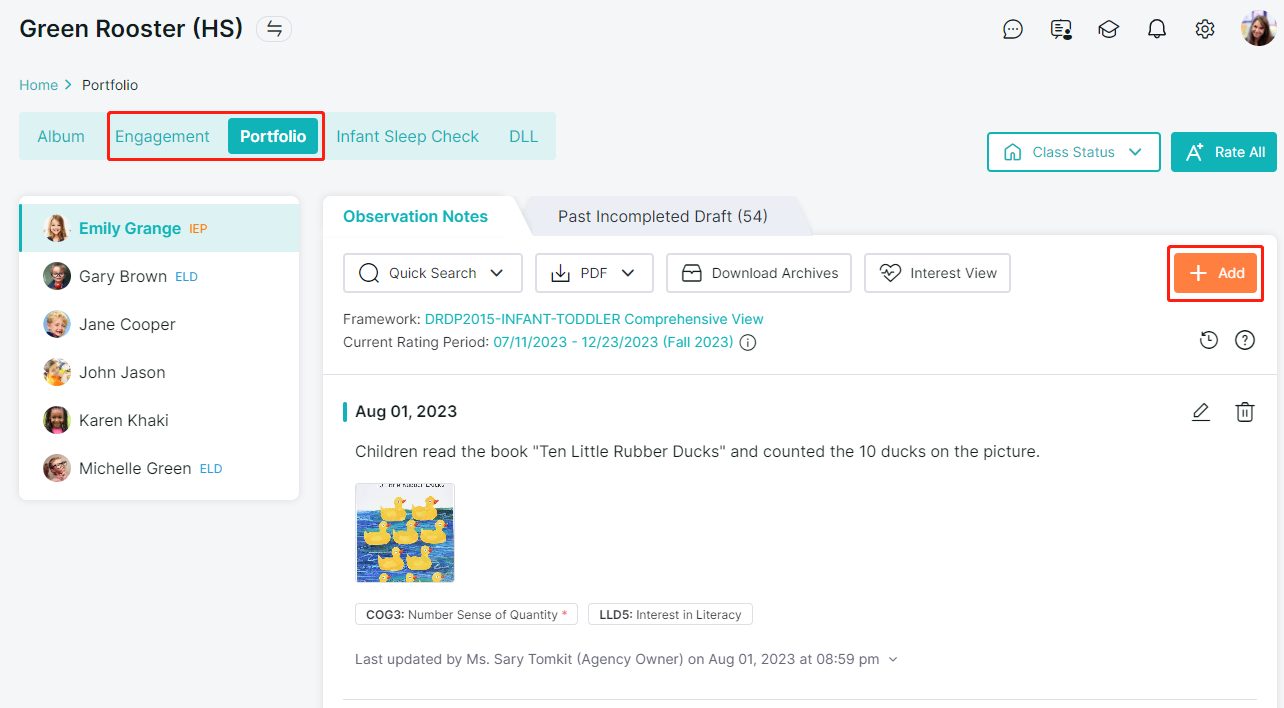Open the chat messages icon
Viewport: 1284px width, 708px height.
pyautogui.click(x=1013, y=29)
